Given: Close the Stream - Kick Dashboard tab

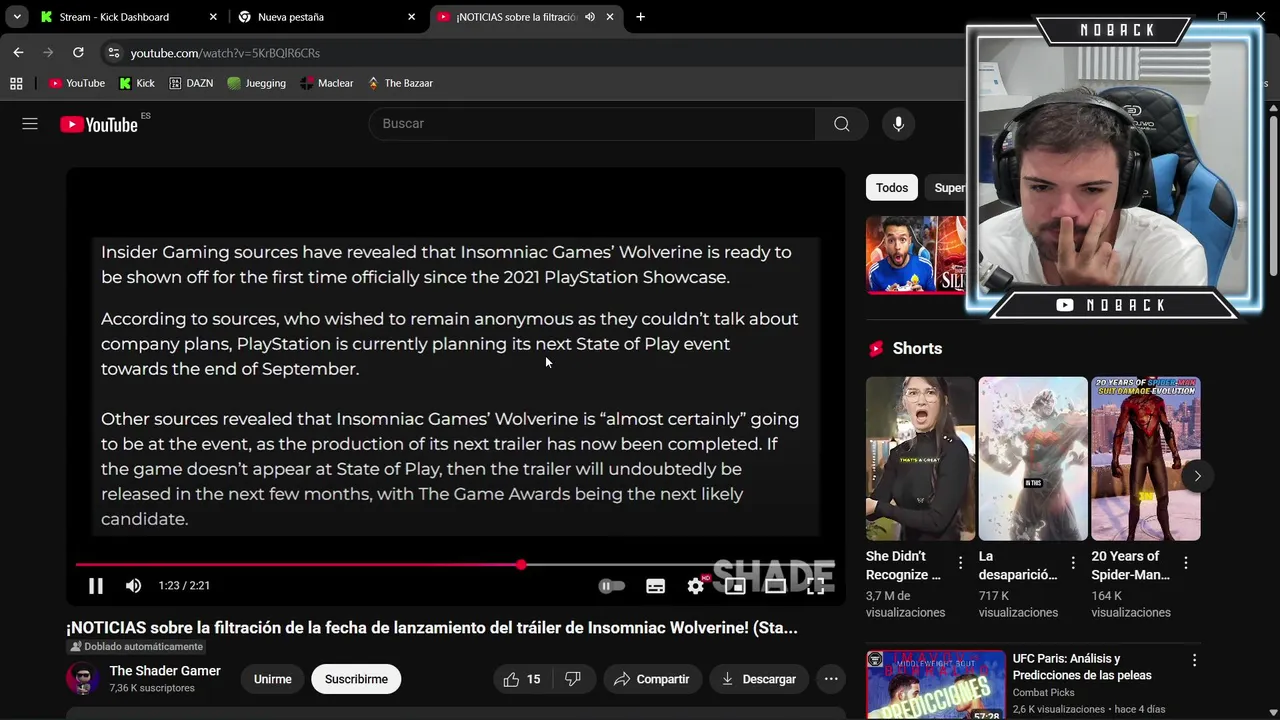Looking at the screenshot, I should pyautogui.click(x=213, y=17).
